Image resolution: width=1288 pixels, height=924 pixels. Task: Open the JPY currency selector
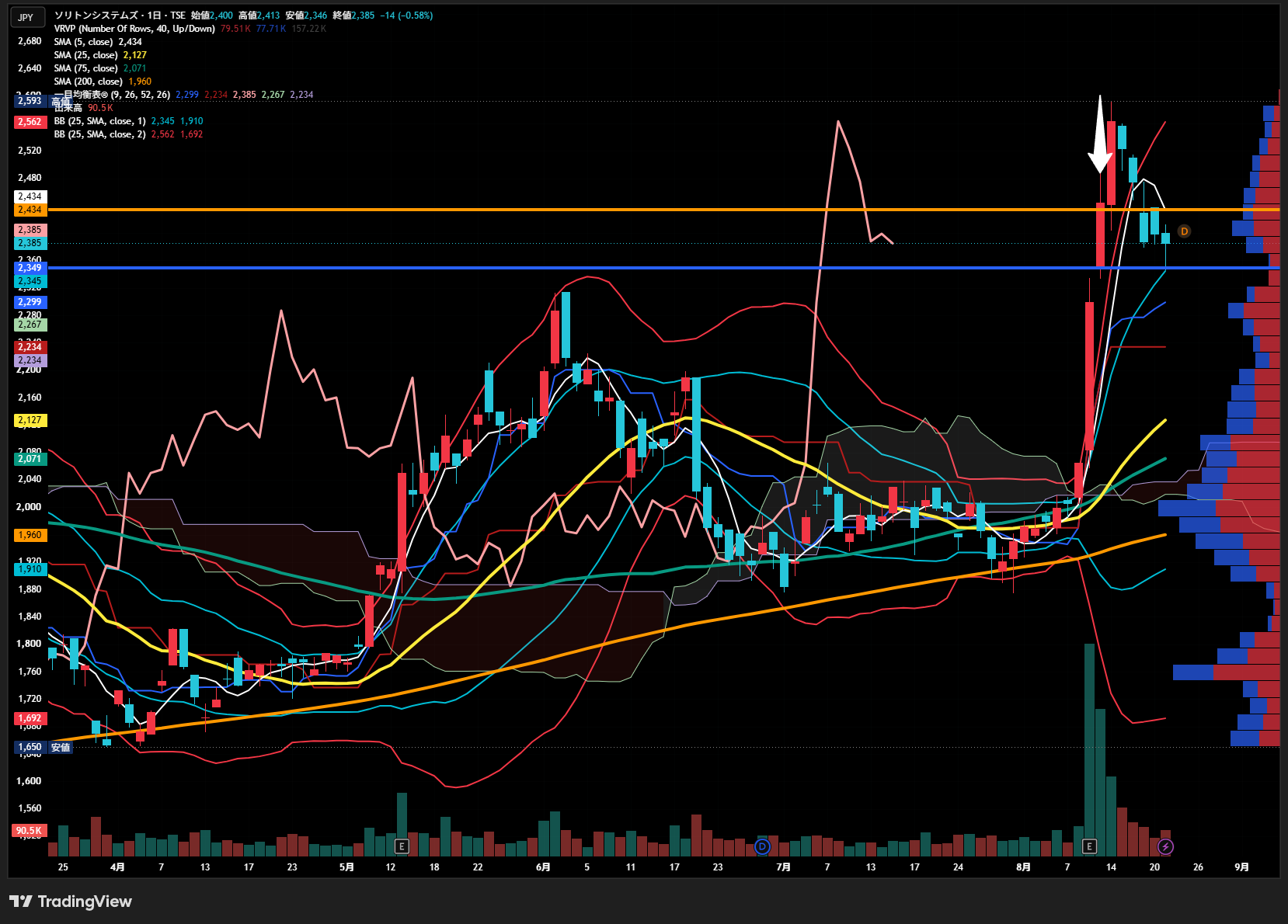(x=26, y=17)
